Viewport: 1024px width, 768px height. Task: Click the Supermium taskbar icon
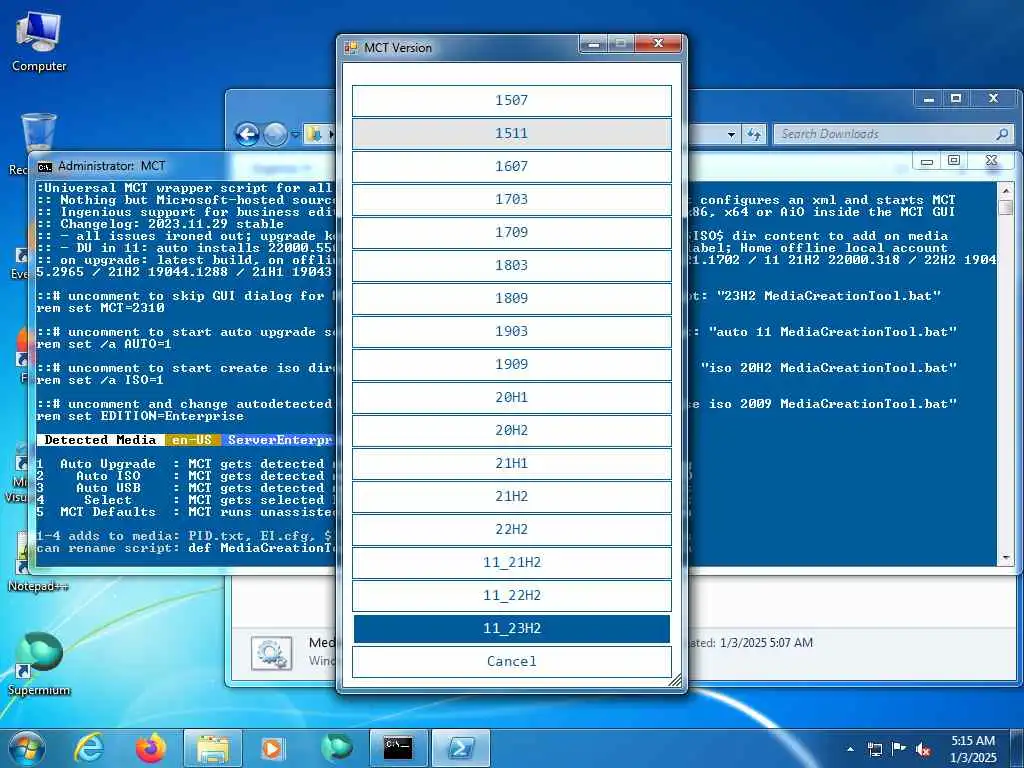(x=337, y=748)
